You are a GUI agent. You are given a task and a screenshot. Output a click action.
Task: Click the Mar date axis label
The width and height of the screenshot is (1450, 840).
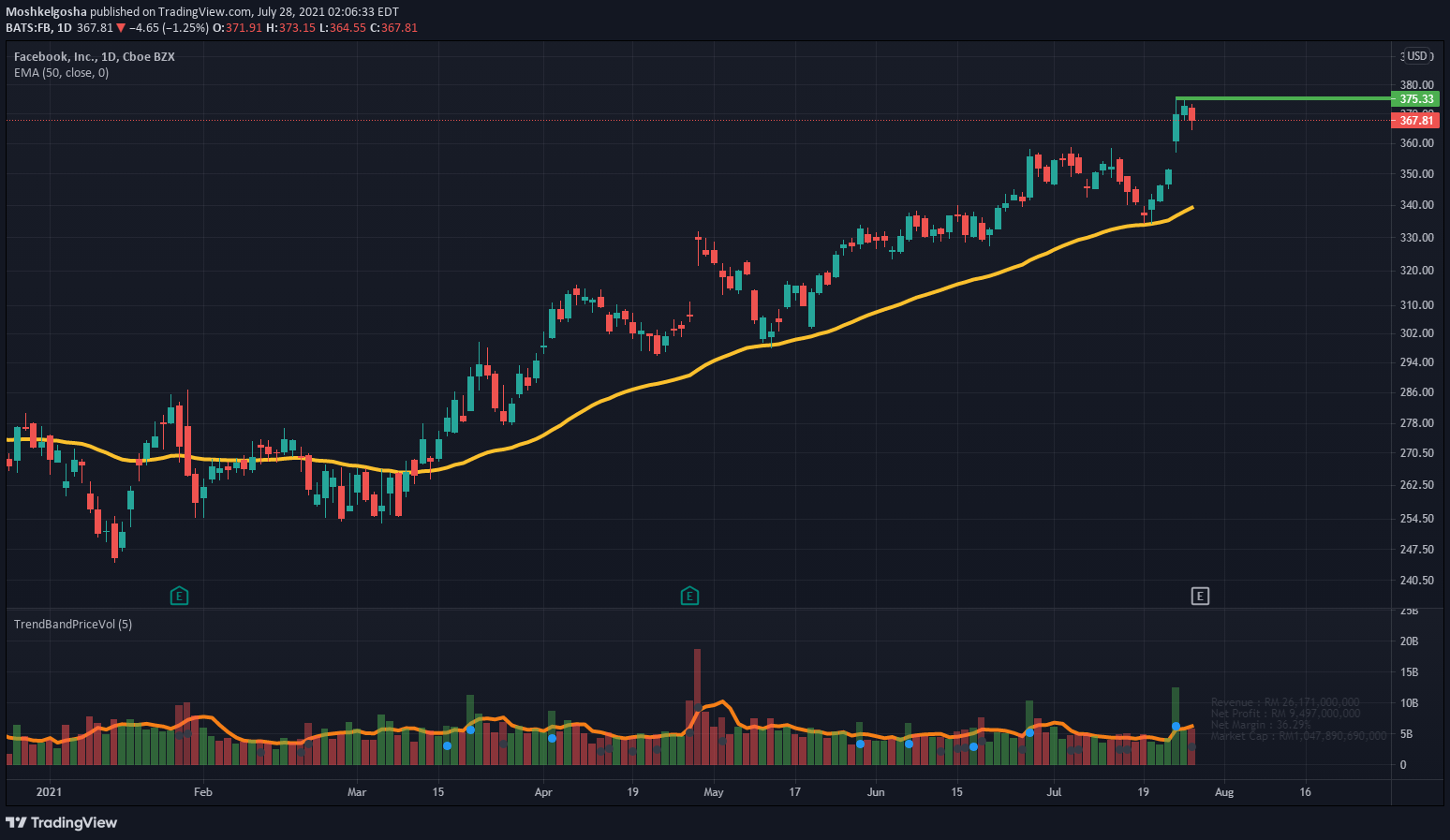(357, 792)
